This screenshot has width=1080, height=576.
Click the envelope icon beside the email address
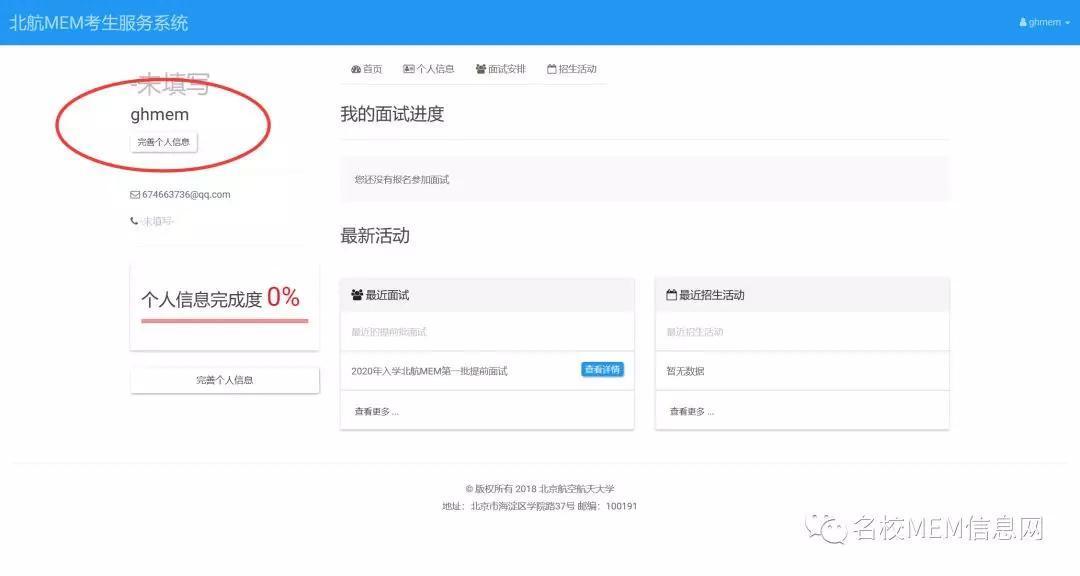click(134, 194)
